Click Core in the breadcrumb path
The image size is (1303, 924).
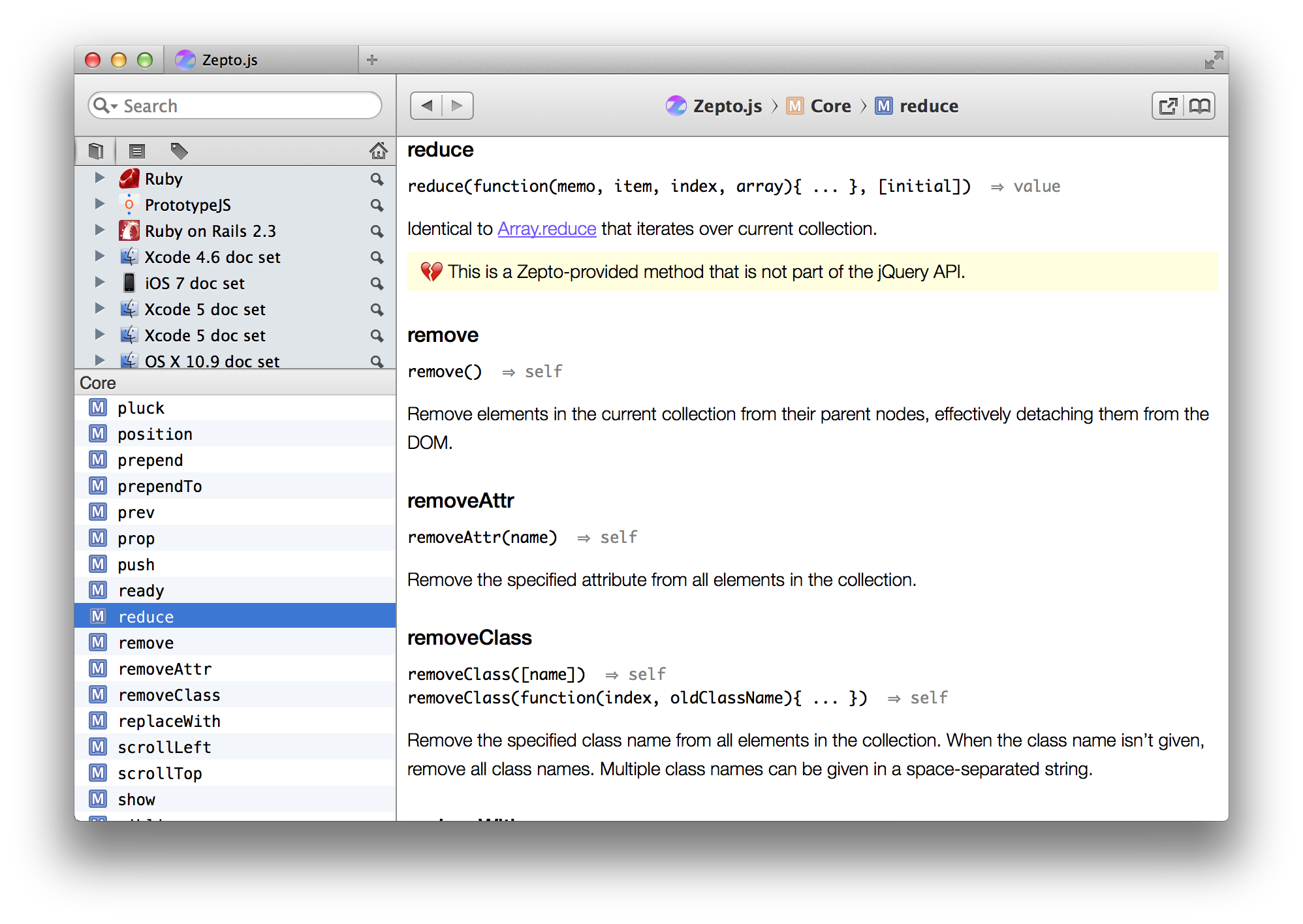click(x=830, y=106)
